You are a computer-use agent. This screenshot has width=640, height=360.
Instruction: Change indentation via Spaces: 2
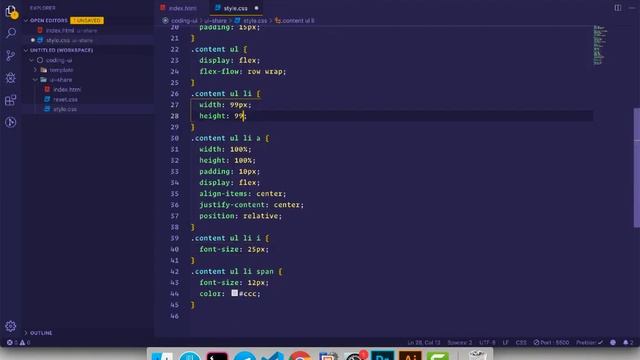(x=460, y=342)
